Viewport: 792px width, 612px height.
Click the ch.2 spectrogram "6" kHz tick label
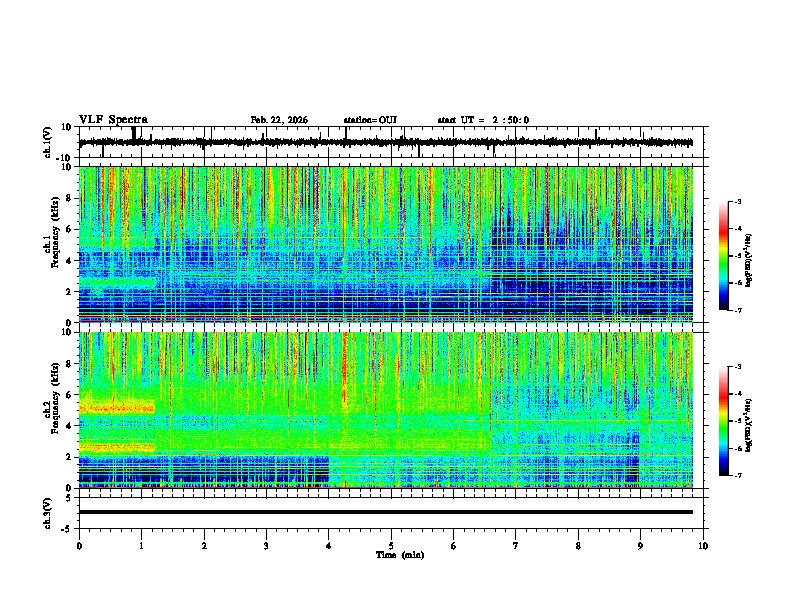[x=69, y=395]
